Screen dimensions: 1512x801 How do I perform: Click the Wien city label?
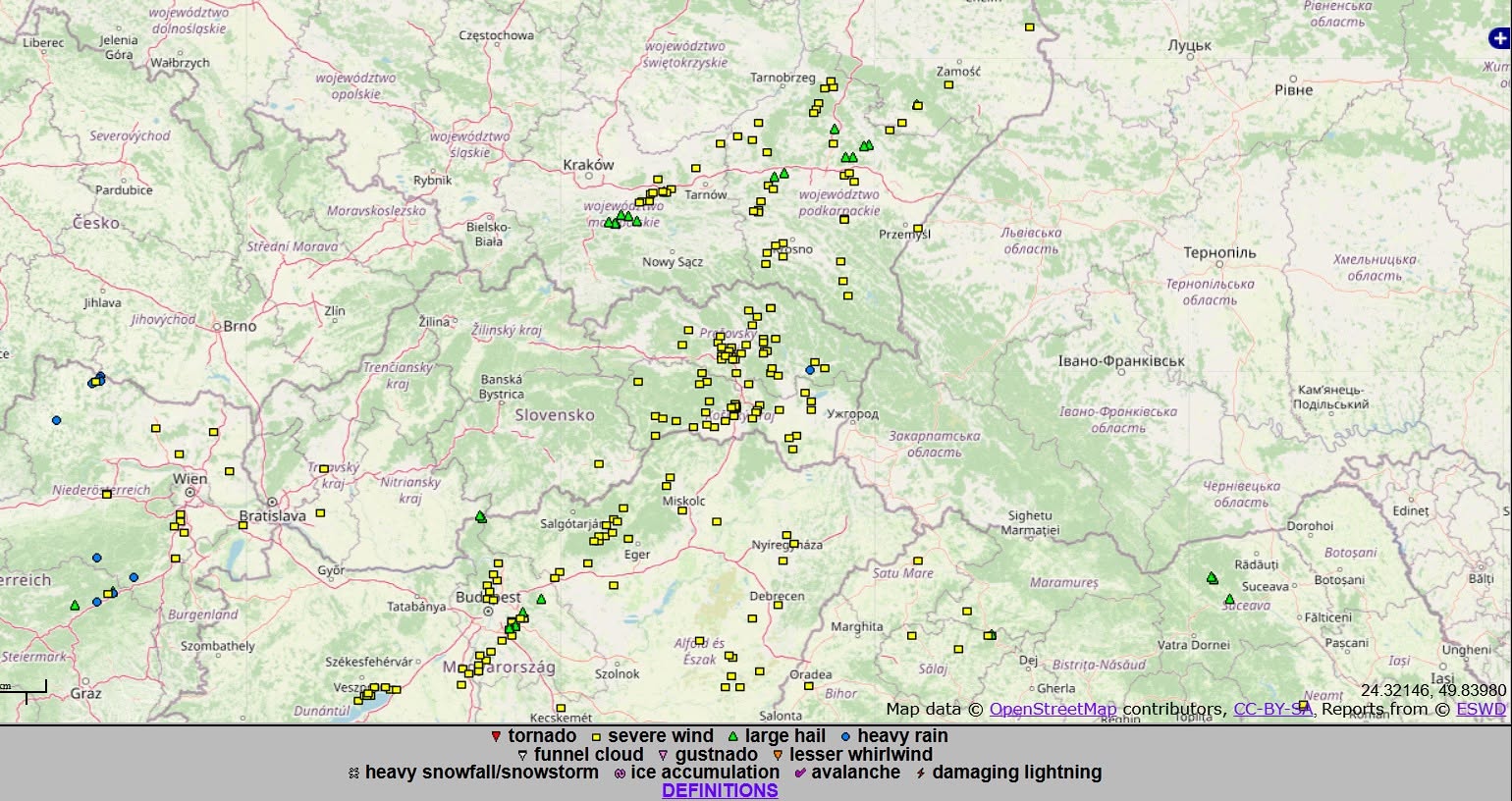pyautogui.click(x=189, y=479)
